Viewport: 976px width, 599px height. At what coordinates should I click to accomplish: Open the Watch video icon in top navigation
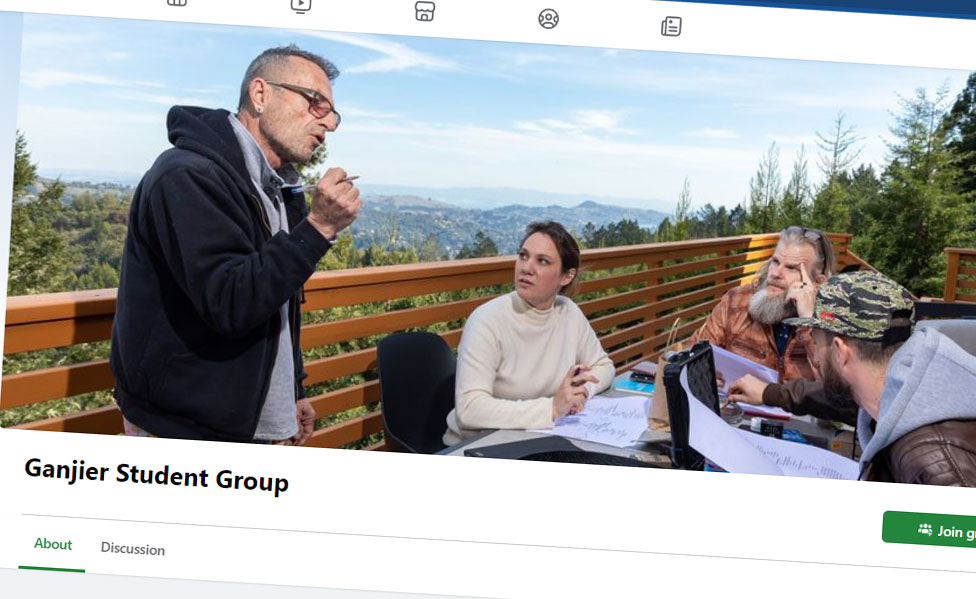pyautogui.click(x=300, y=6)
